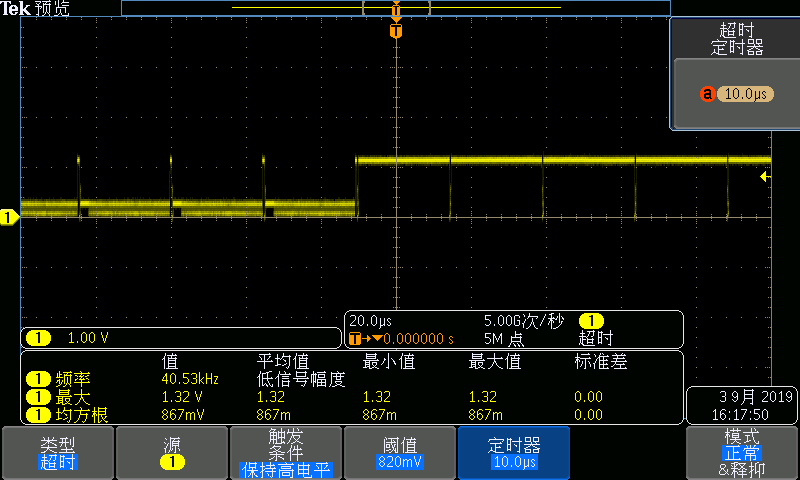The image size is (800, 480).
Task: Click the 最大值 column header
Action: point(494,361)
